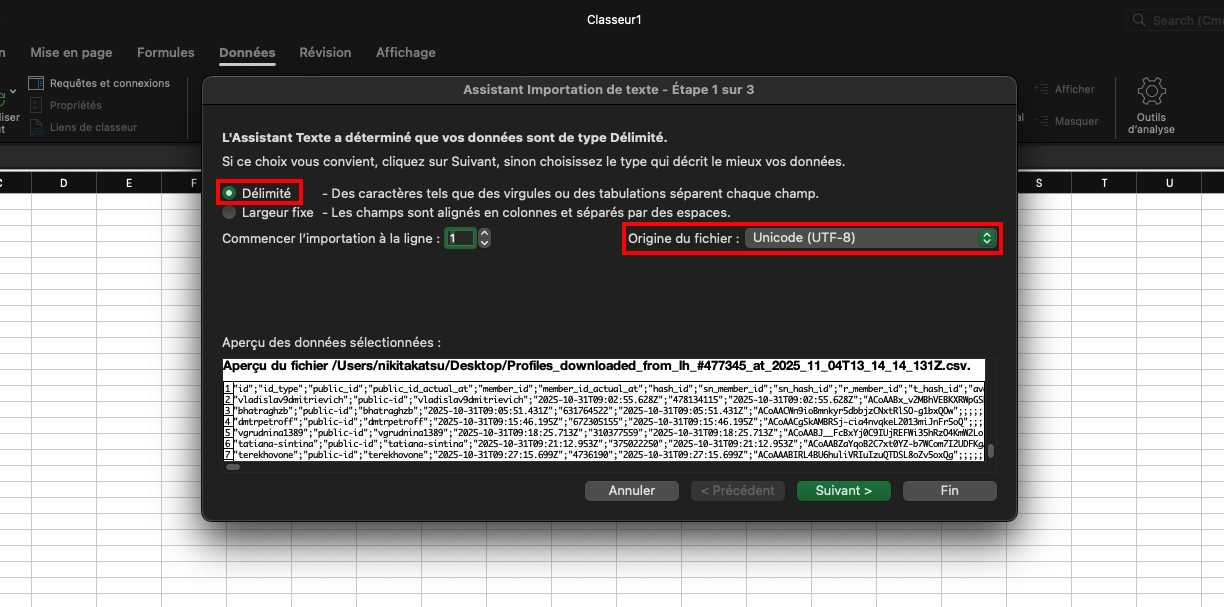Switch to the Formules tab
1224x607 pixels.
(x=166, y=52)
